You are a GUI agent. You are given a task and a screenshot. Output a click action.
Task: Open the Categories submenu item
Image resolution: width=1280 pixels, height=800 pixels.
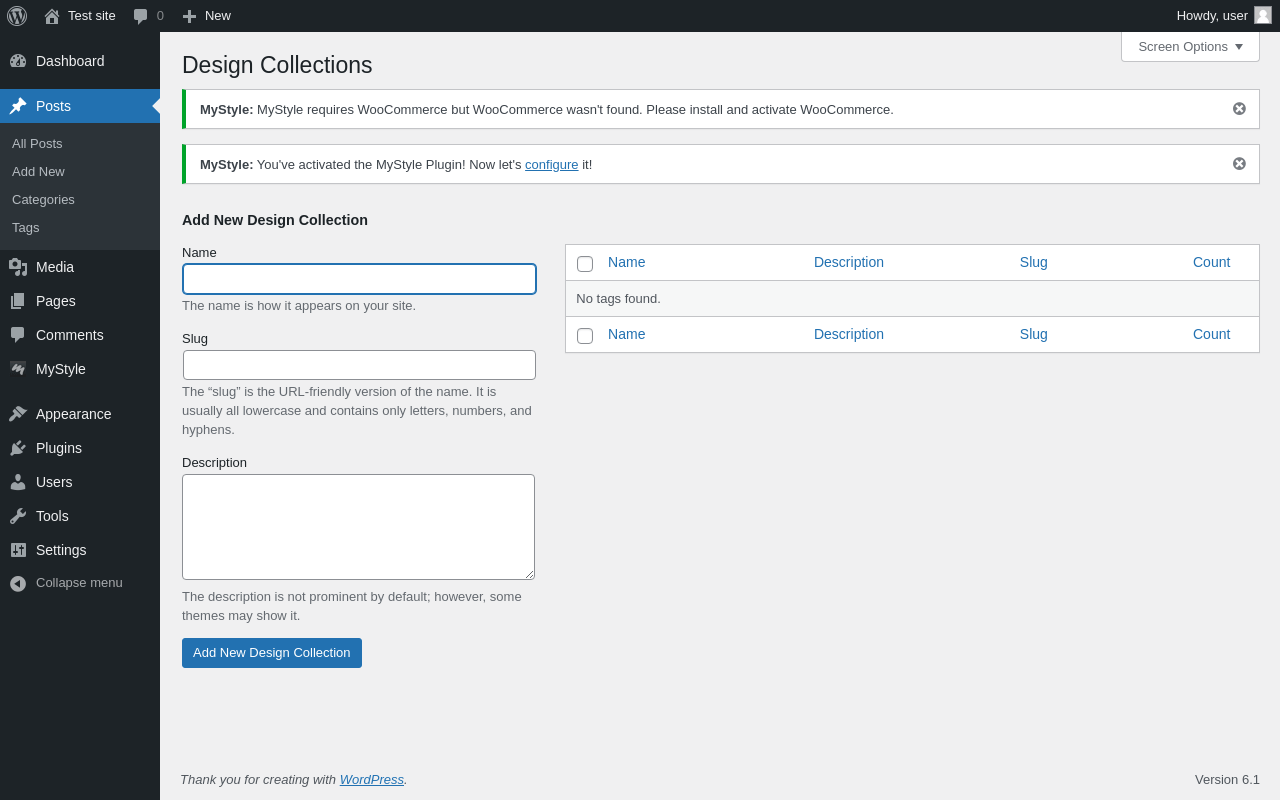[43, 200]
